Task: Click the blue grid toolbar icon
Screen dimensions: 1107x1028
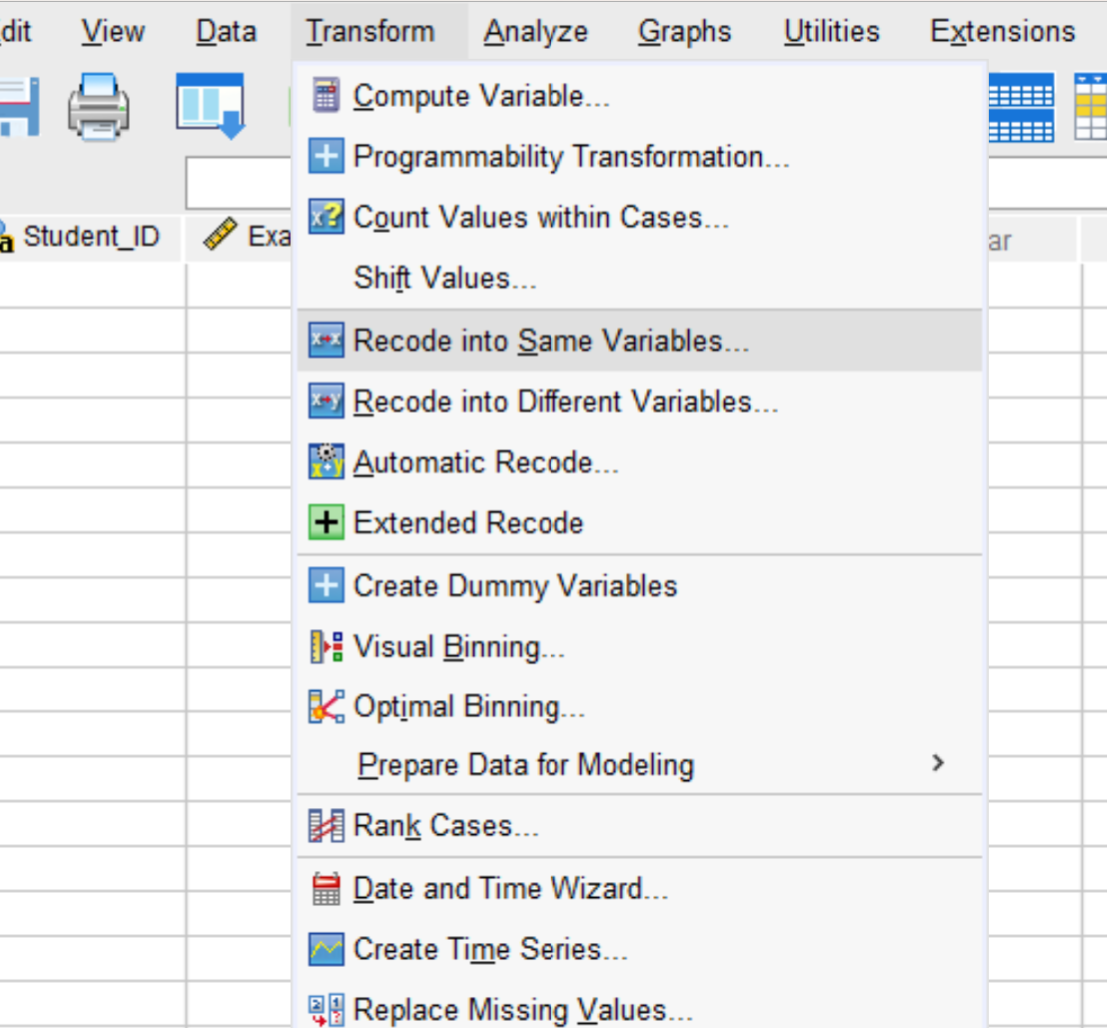Action: [x=1021, y=107]
